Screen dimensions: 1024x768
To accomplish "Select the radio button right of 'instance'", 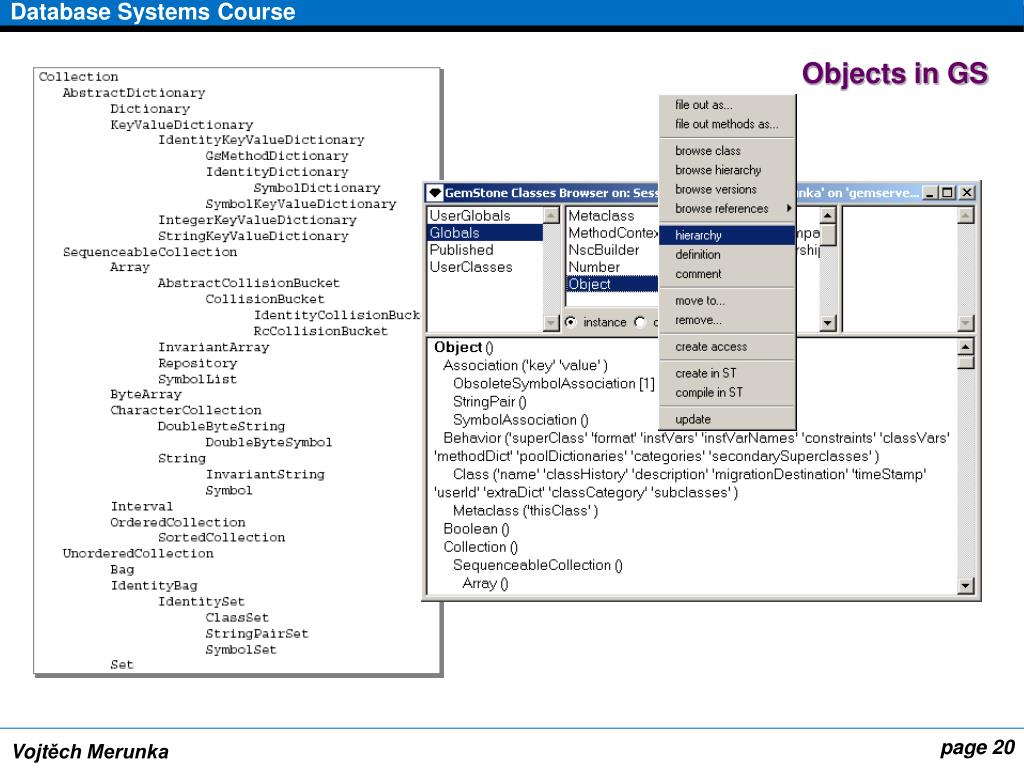I will tap(640, 322).
